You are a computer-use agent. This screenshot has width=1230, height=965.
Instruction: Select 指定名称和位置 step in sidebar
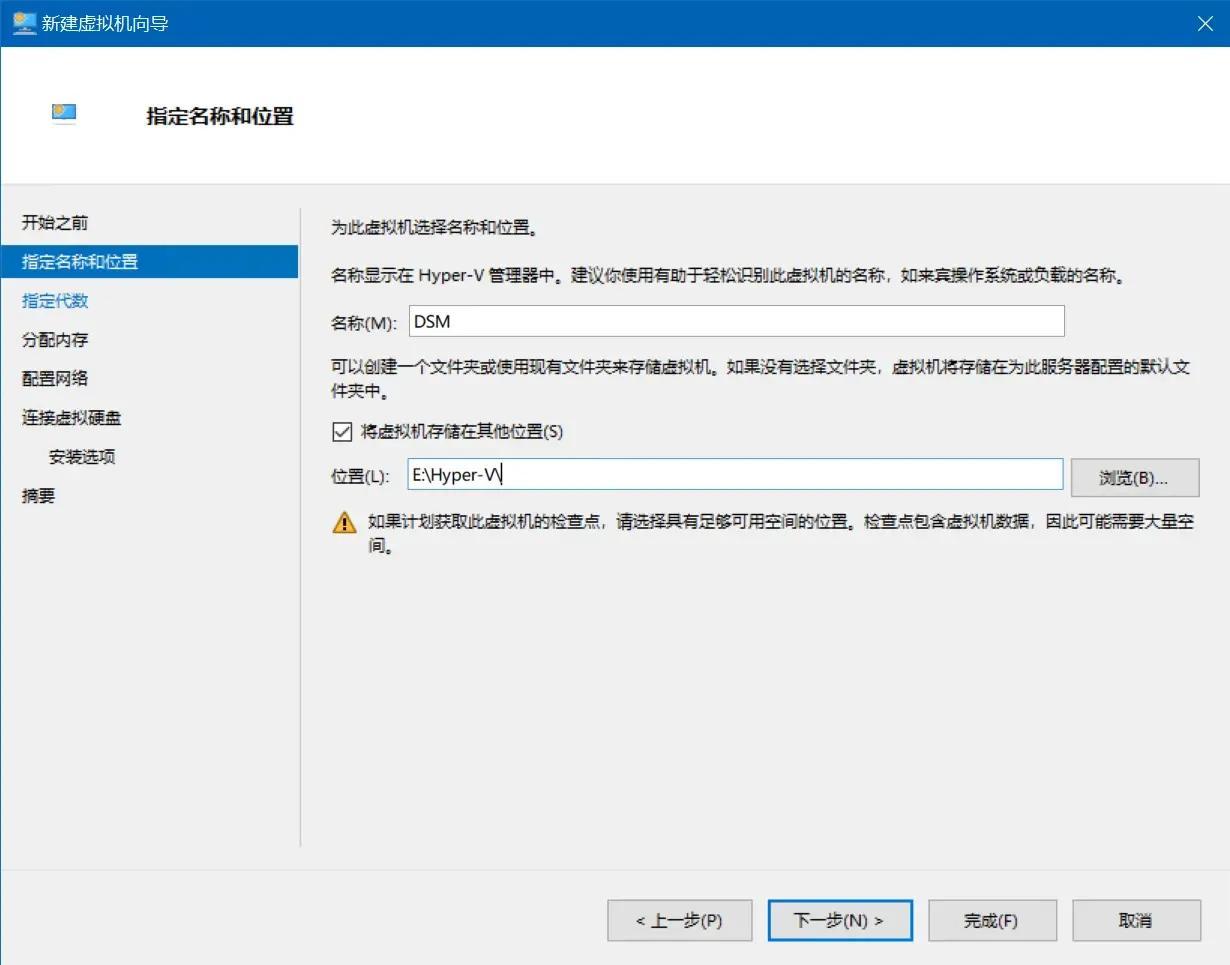pos(80,262)
